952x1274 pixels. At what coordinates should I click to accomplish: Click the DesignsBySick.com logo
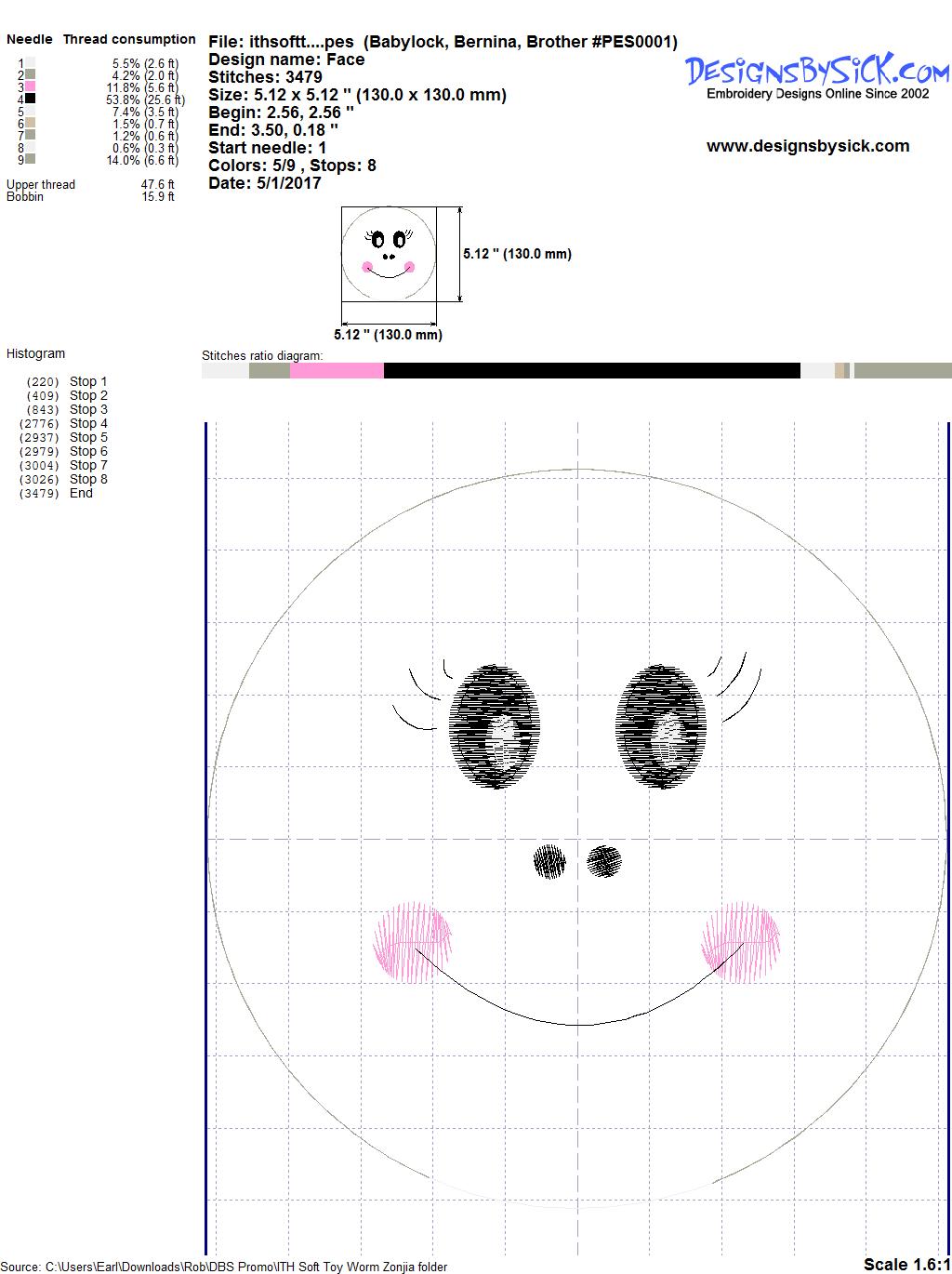[816, 73]
